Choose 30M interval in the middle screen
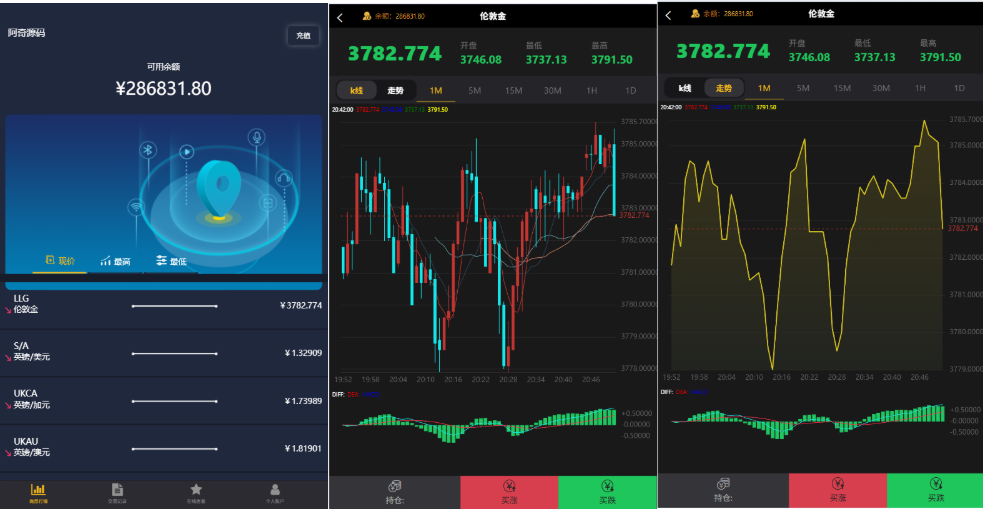 tap(552, 90)
